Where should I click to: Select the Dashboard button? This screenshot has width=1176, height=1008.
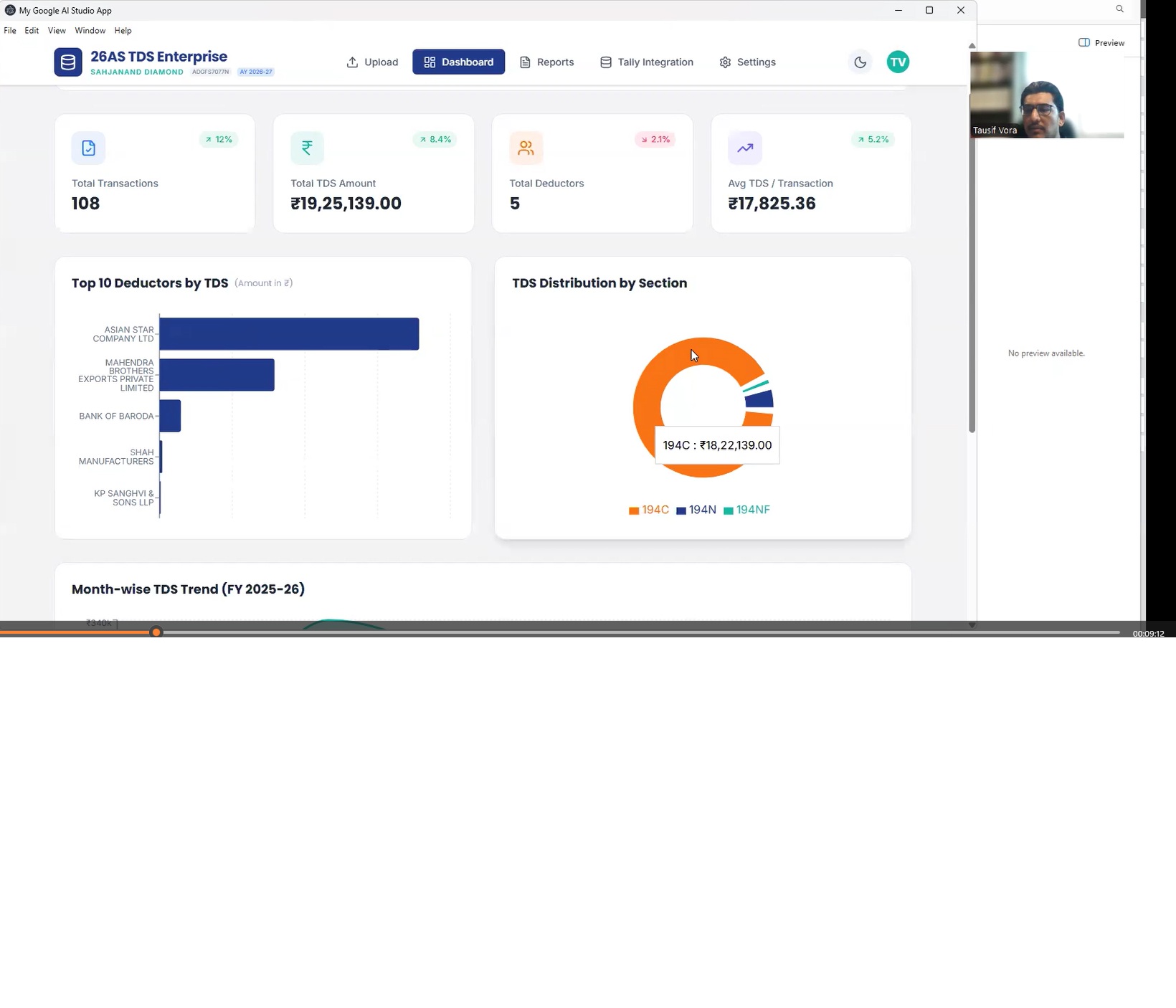pyautogui.click(x=458, y=62)
